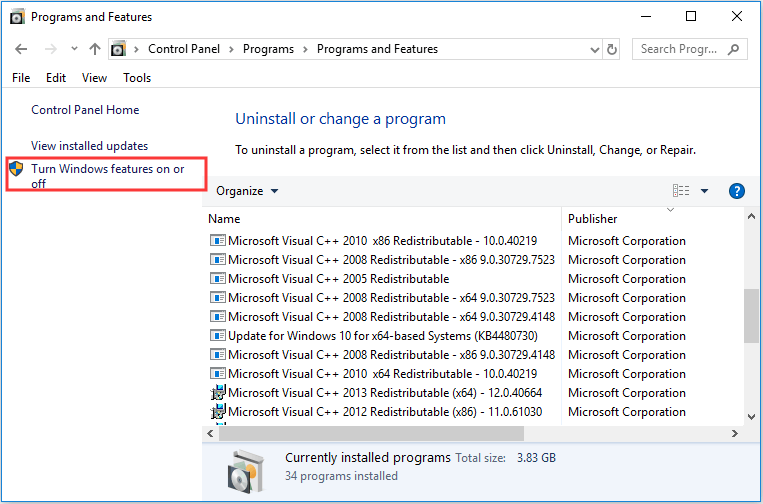This screenshot has height=504, width=763.
Task: Click the Programs and Features title icon
Action: [x=17, y=17]
